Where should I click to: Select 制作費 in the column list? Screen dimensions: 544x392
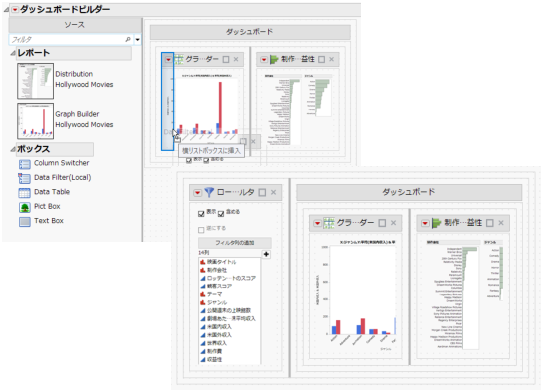click(x=214, y=351)
